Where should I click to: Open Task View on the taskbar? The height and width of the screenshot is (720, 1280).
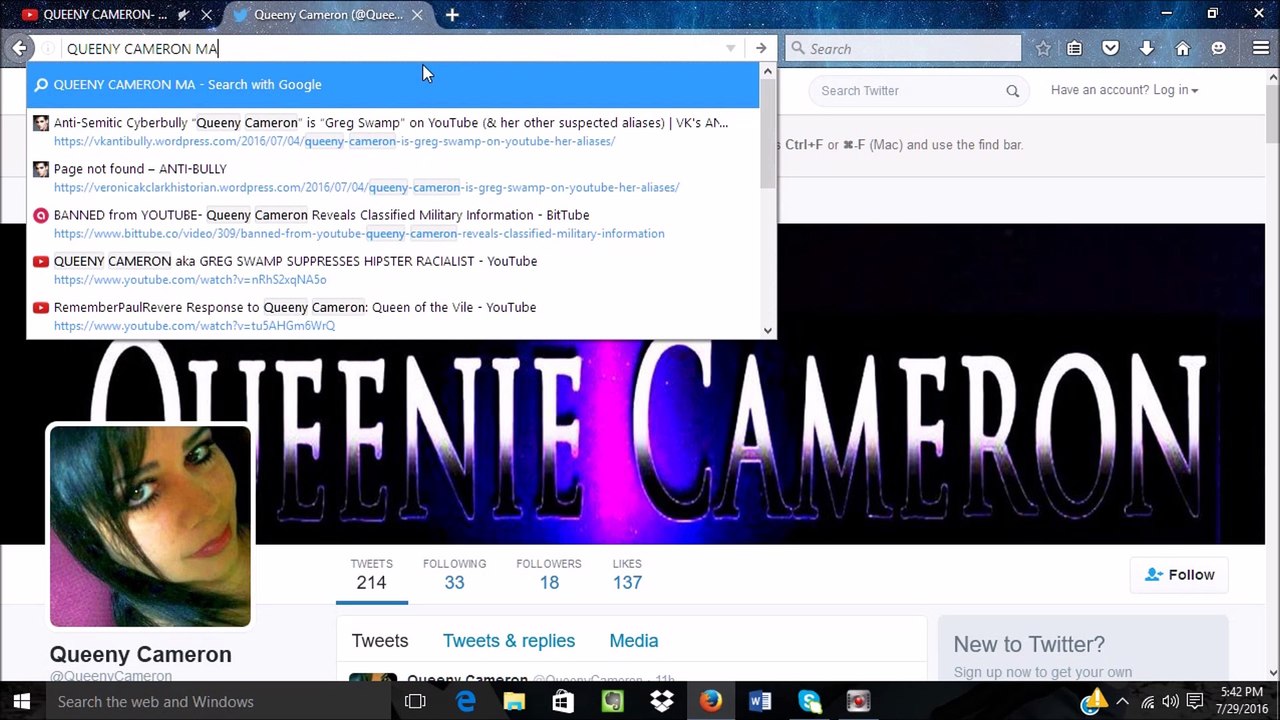415,702
